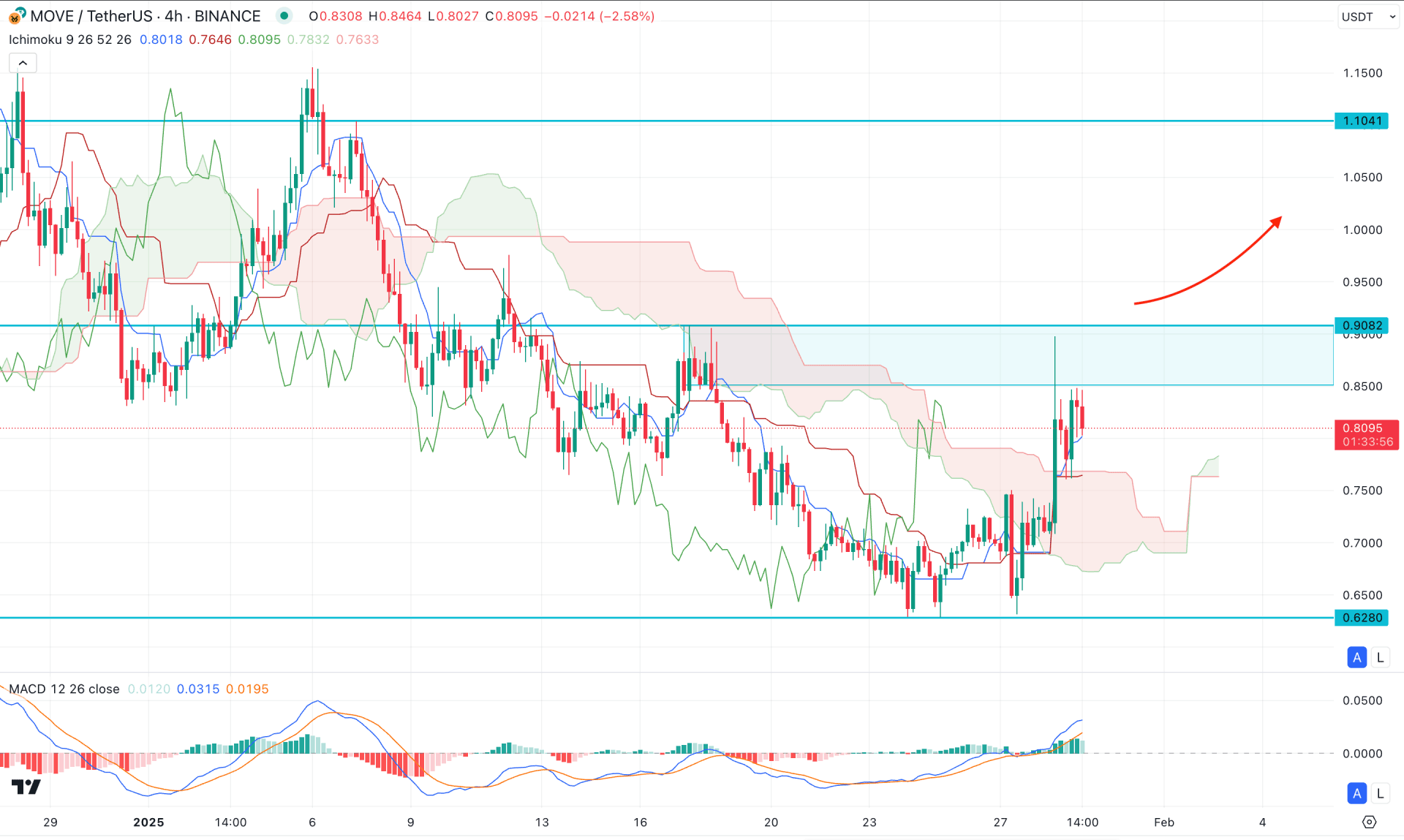1404x840 pixels.
Task: Click the 1.1500 price scale label
Action: click(x=1362, y=73)
